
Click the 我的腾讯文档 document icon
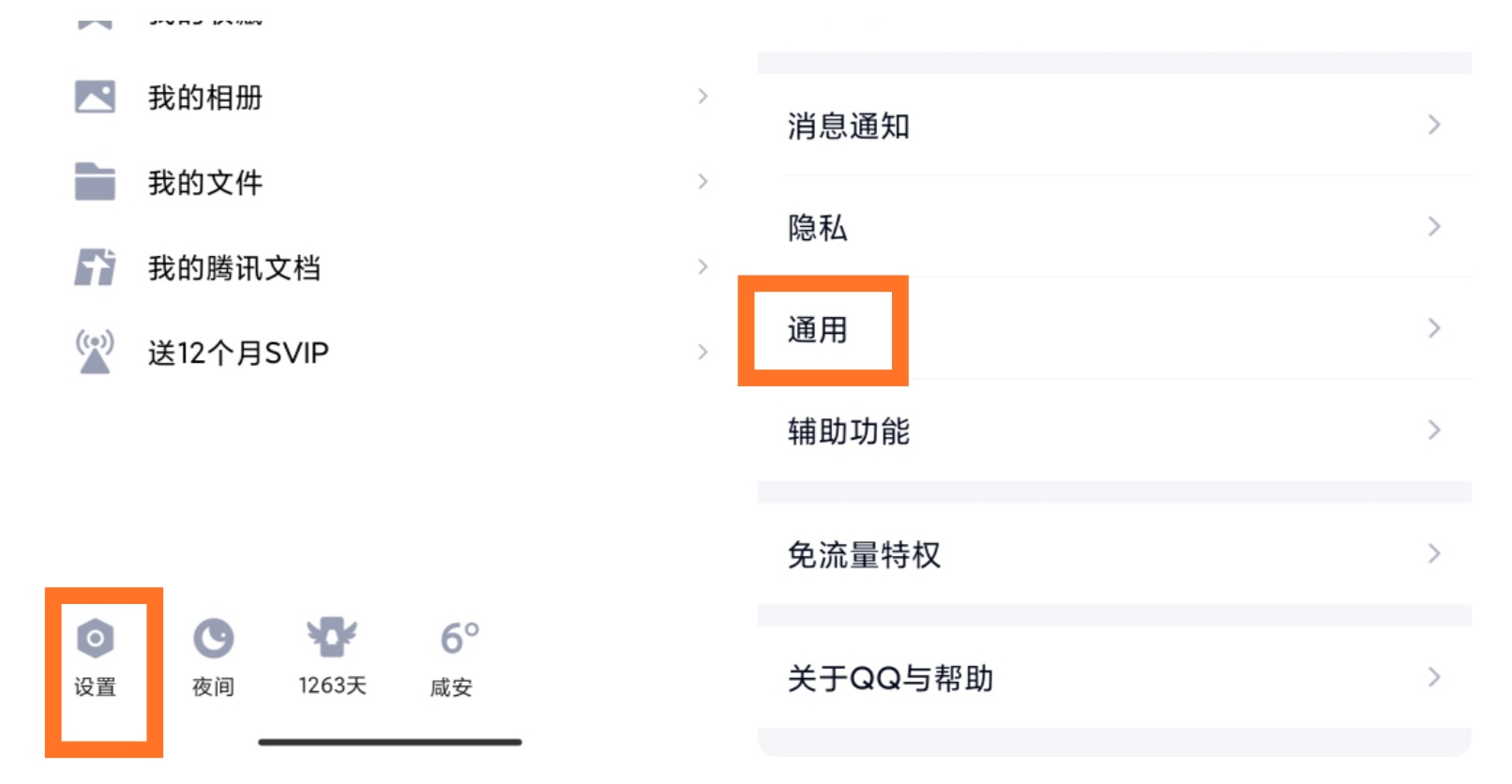tap(95, 267)
